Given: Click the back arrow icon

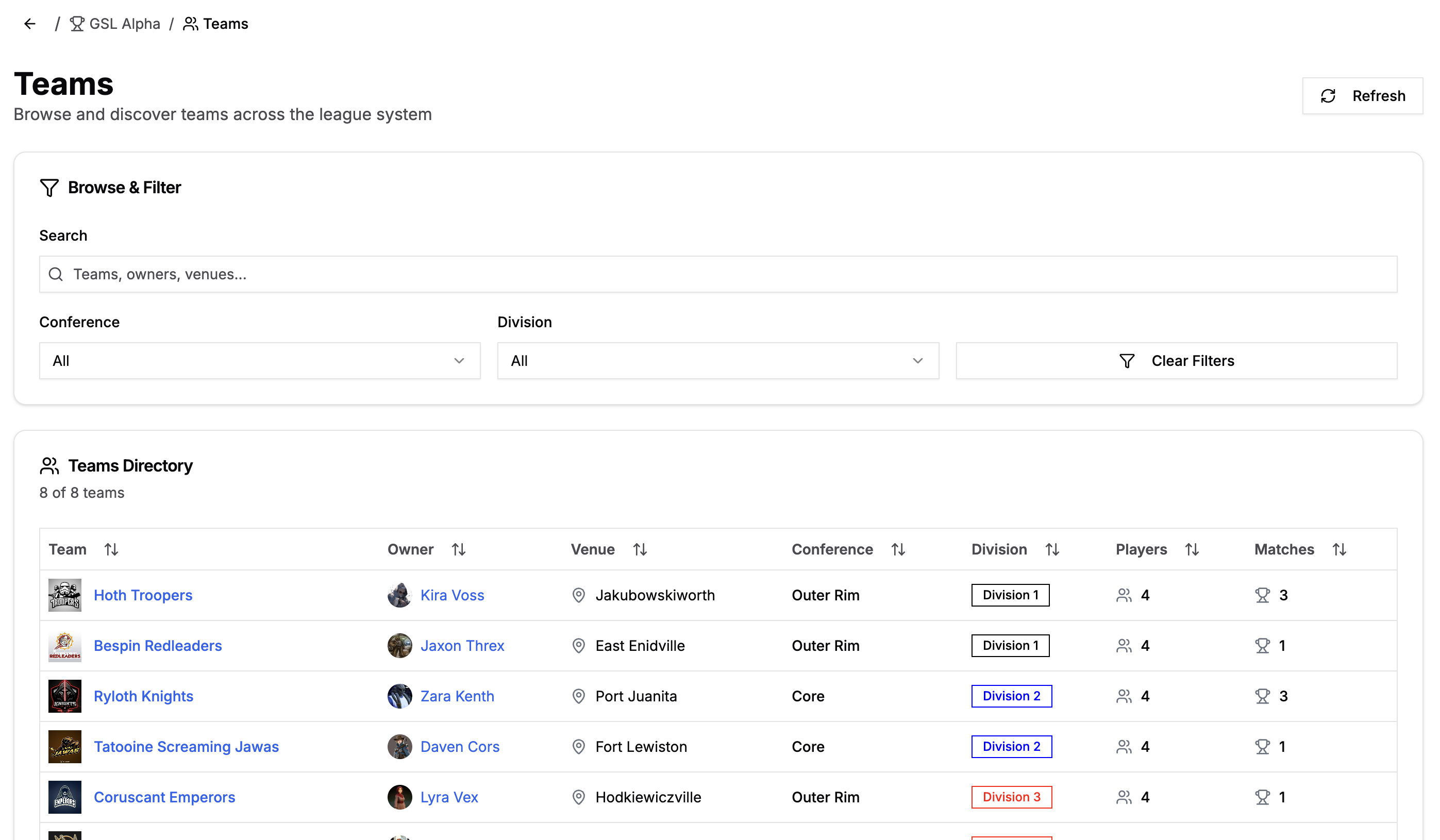Looking at the screenshot, I should tap(30, 24).
